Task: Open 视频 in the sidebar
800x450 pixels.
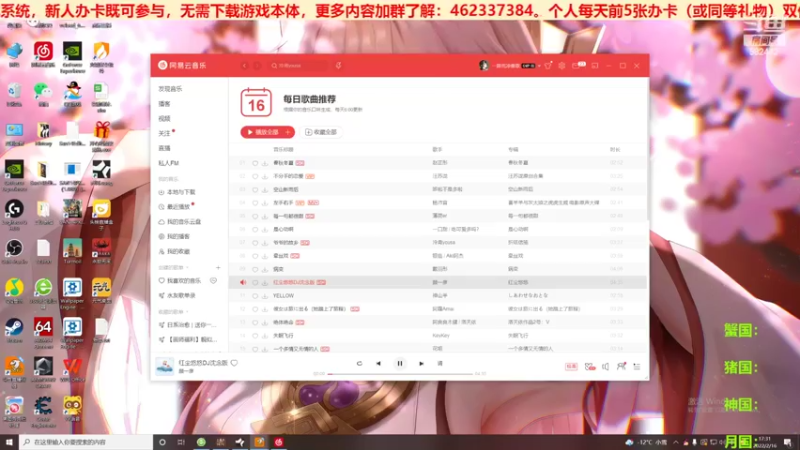Action: 164,118
